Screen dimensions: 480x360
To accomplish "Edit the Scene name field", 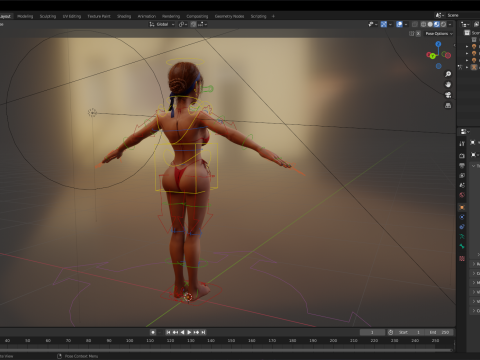I will click(463, 15).
